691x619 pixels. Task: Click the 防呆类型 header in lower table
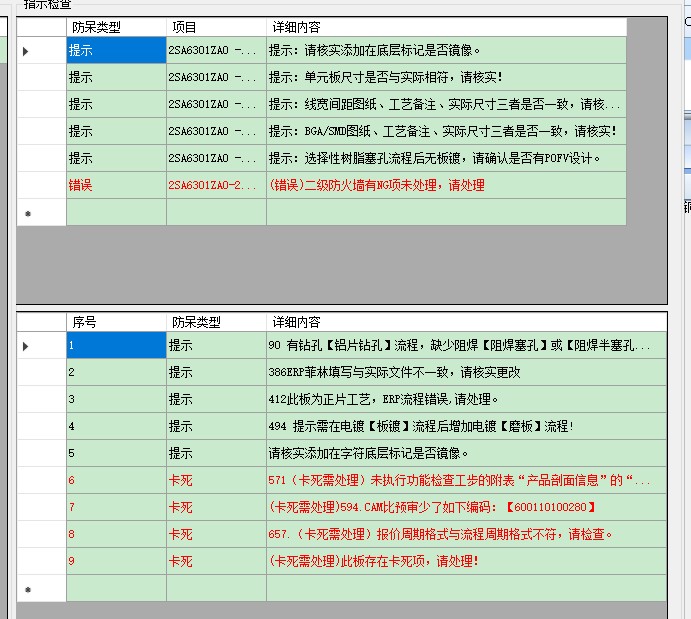pos(216,322)
